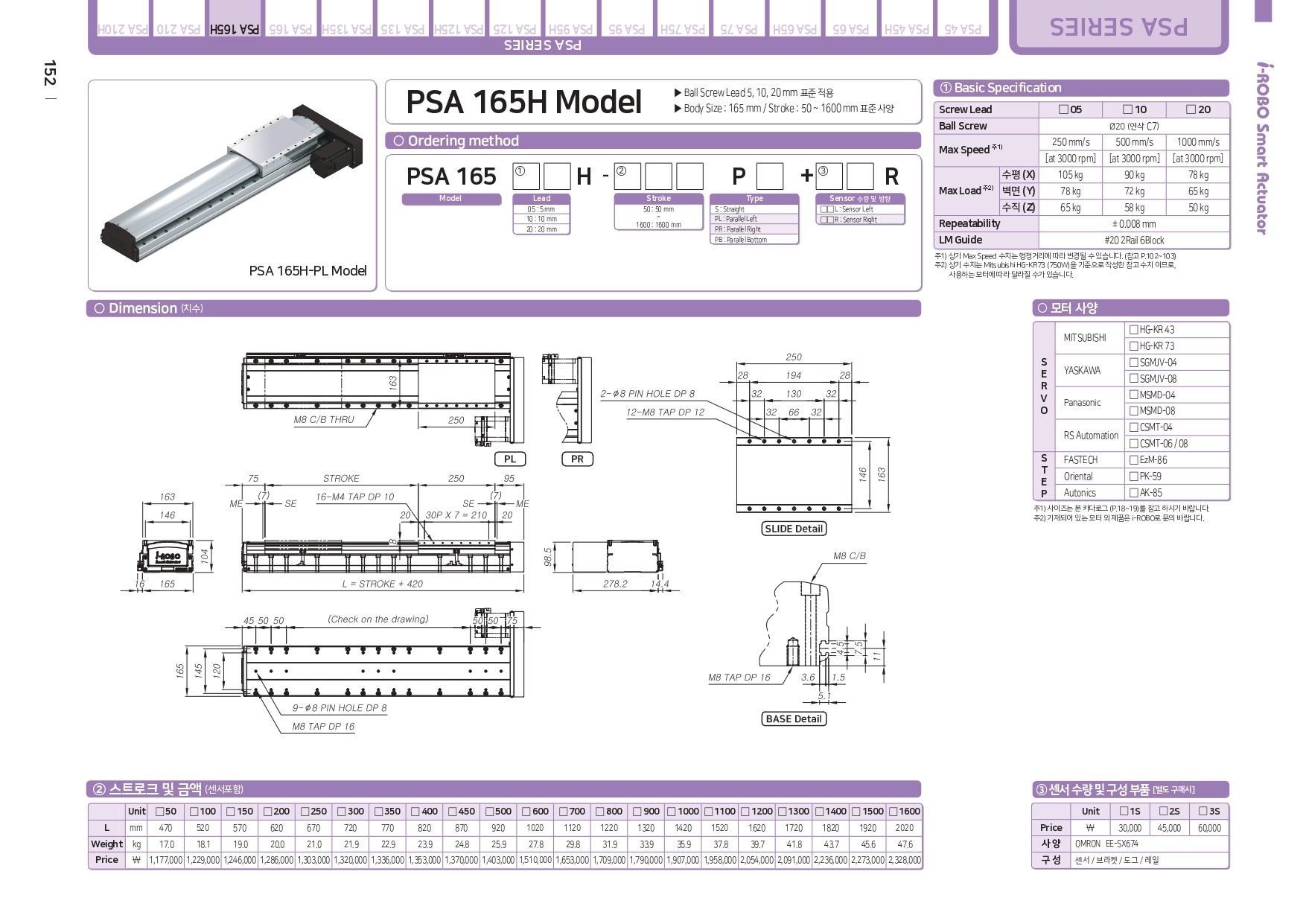The image size is (1306, 924).
Task: Click the 105 kg horizontal load cell
Action: [1070, 175]
